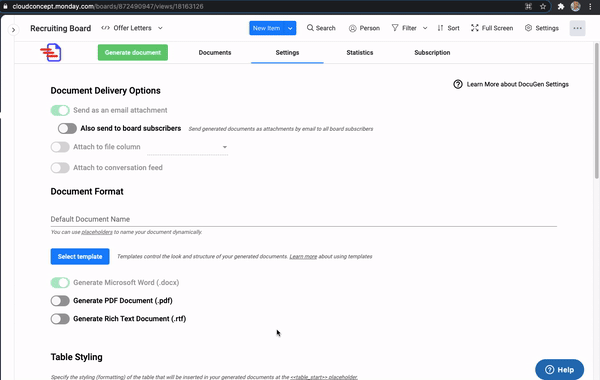Click the Table Styling heading
Screen dimensions: 600x380
point(77,357)
